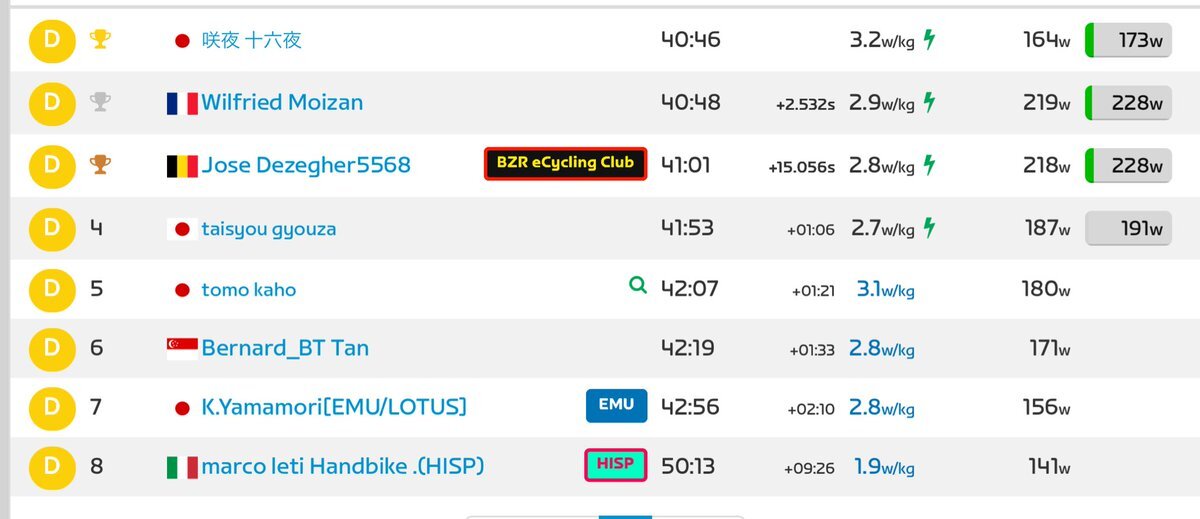Click the lightning bolt icon in taisyou gyouza row
This screenshot has width=1200, height=519.
pyautogui.click(x=930, y=228)
